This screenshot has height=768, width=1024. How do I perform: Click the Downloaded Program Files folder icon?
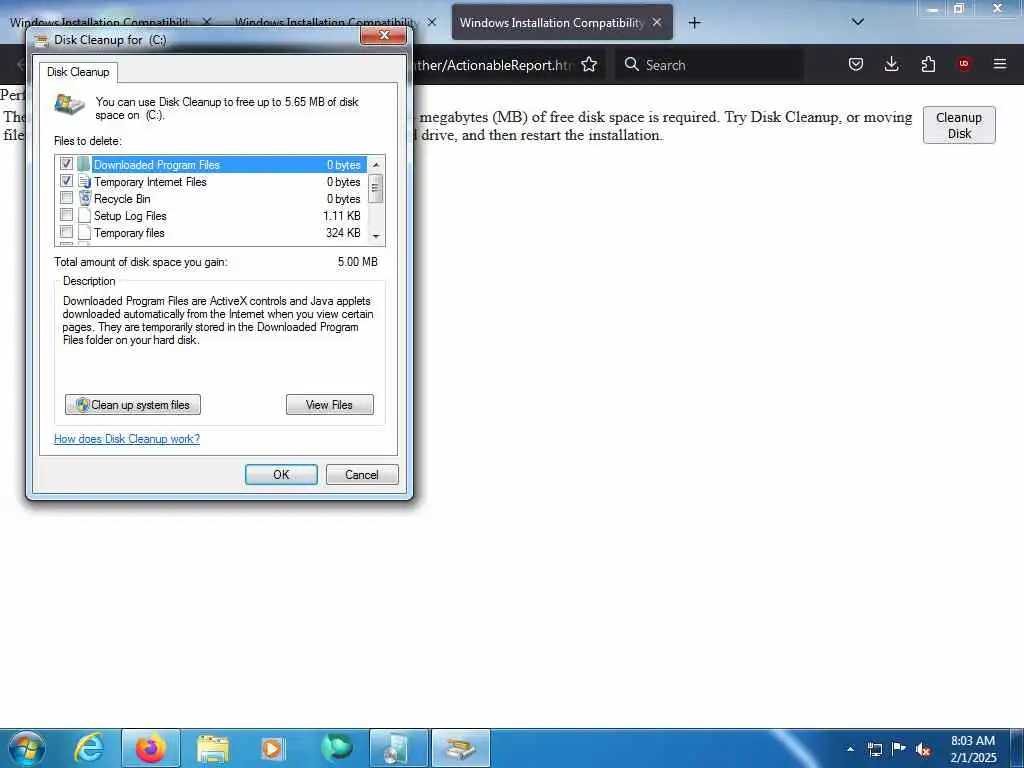[x=84, y=164]
